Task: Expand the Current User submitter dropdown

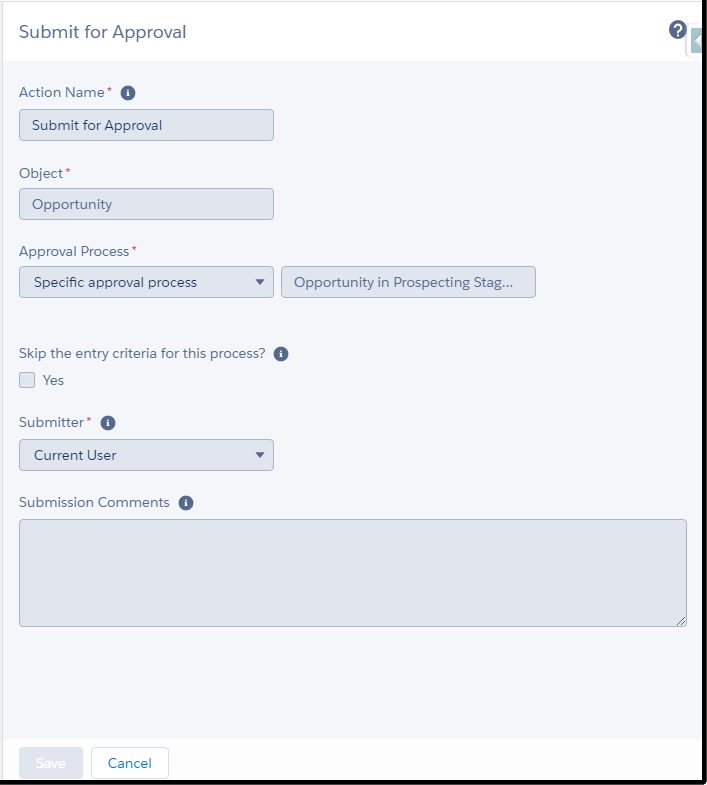Action: click(x=146, y=455)
